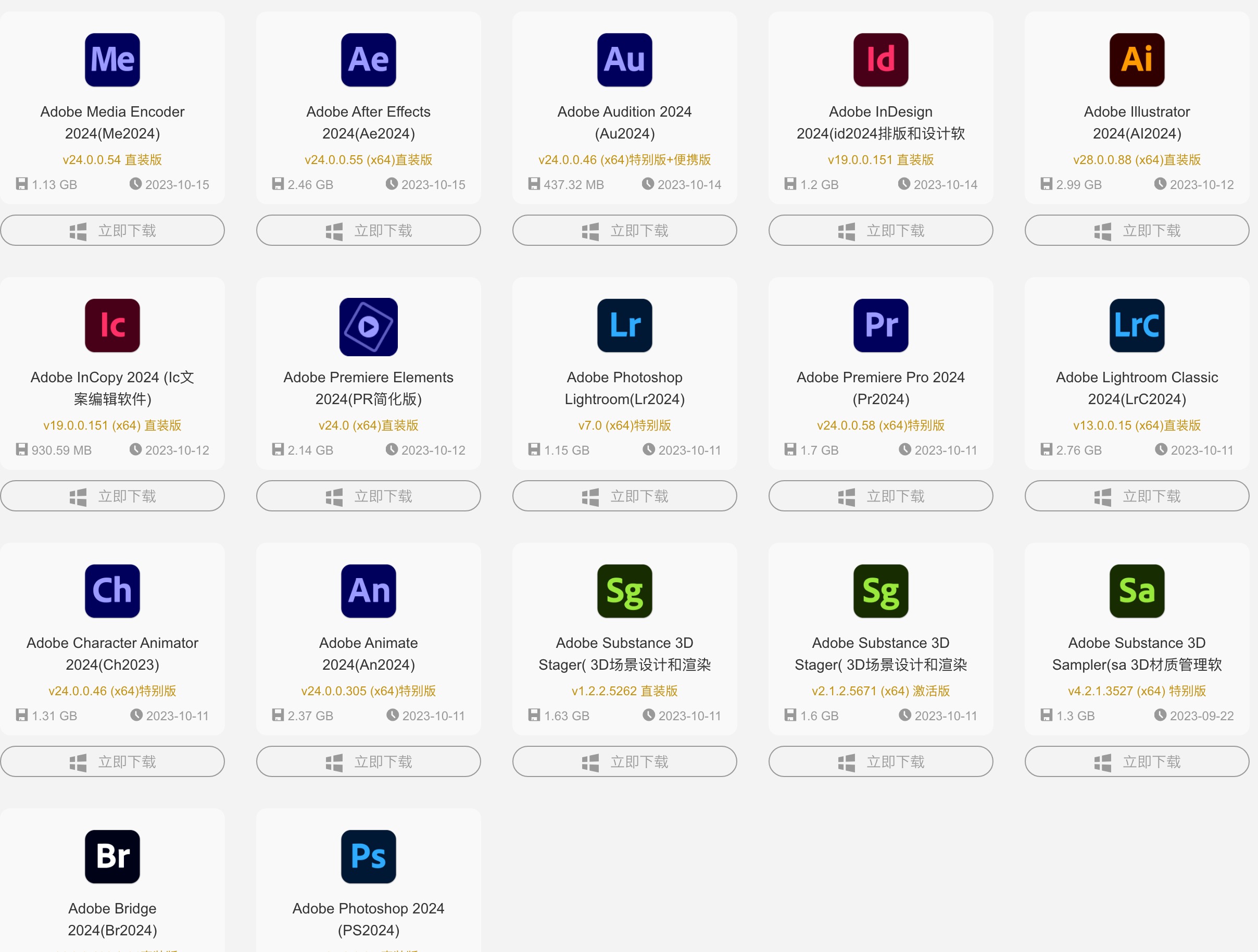Image resolution: width=1258 pixels, height=952 pixels.
Task: Open Adobe Audition 2024 title link
Action: point(624,122)
